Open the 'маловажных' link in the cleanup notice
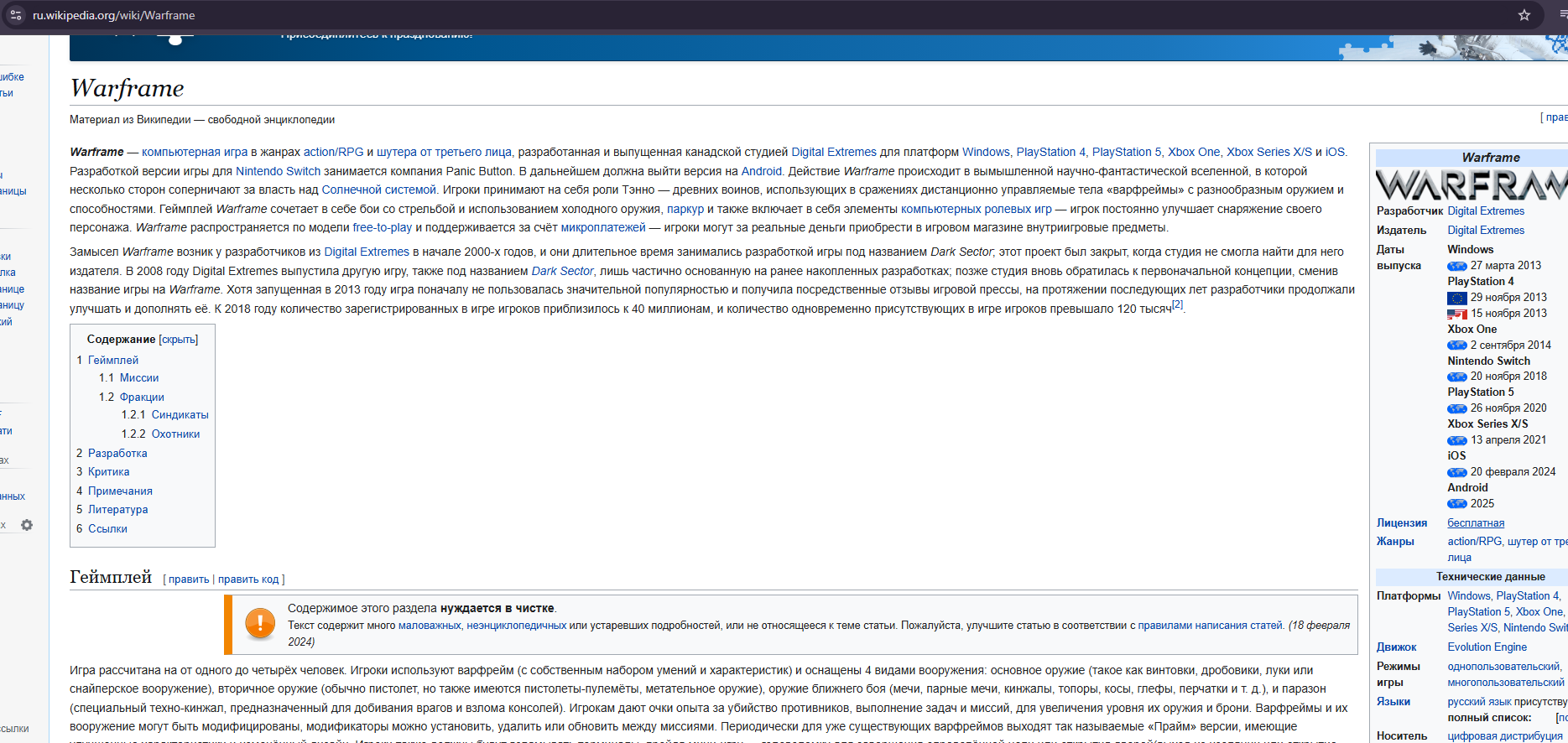Screen dimensions: 1568x743 tap(430, 626)
